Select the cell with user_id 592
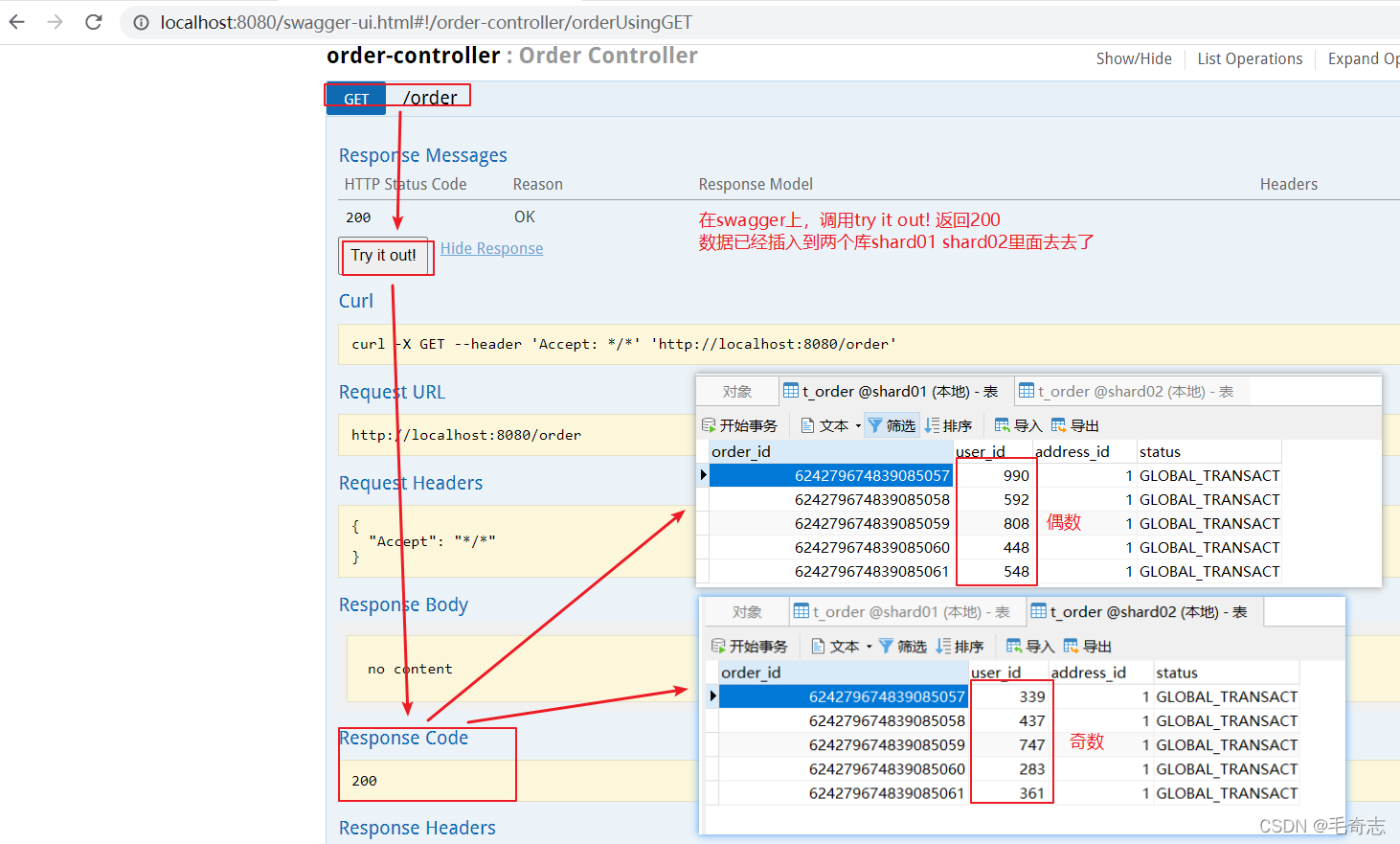This screenshot has height=844, width=1400. (x=994, y=500)
